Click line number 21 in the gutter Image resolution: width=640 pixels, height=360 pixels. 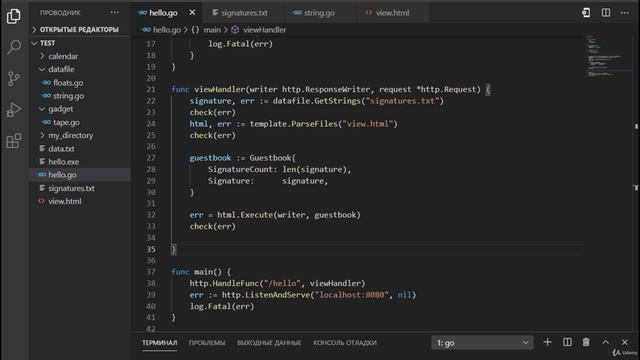[x=151, y=89]
